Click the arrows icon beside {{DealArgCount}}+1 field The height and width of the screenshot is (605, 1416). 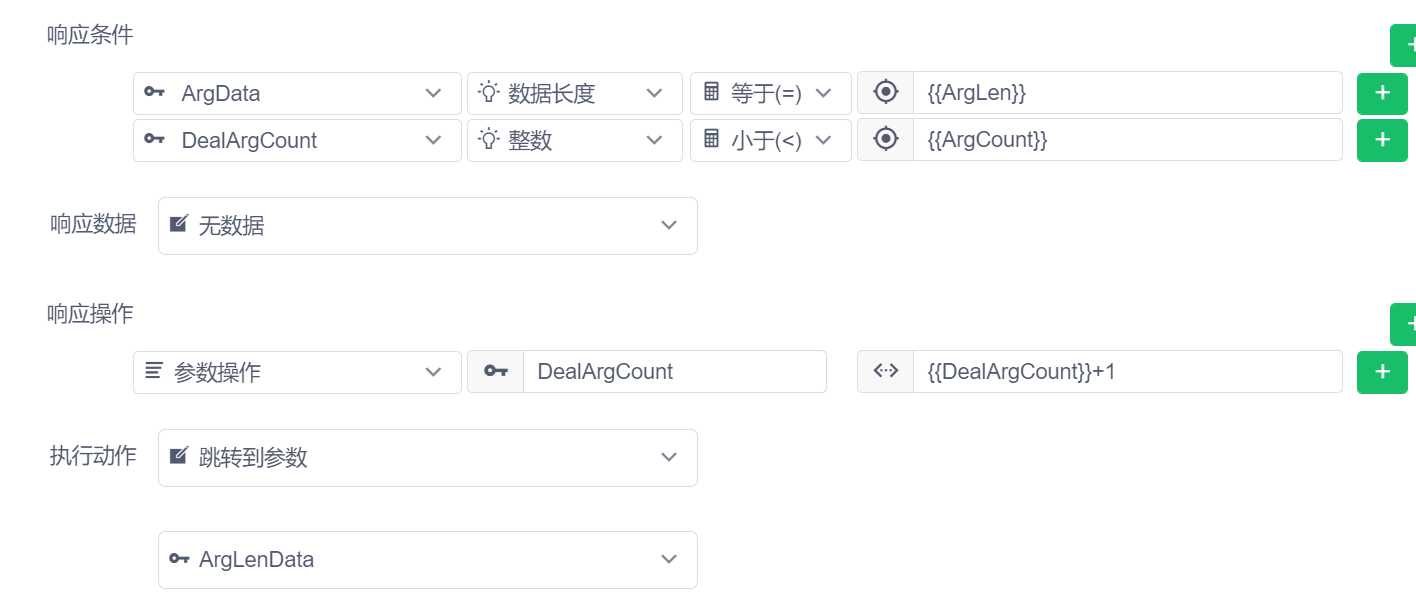pos(885,372)
